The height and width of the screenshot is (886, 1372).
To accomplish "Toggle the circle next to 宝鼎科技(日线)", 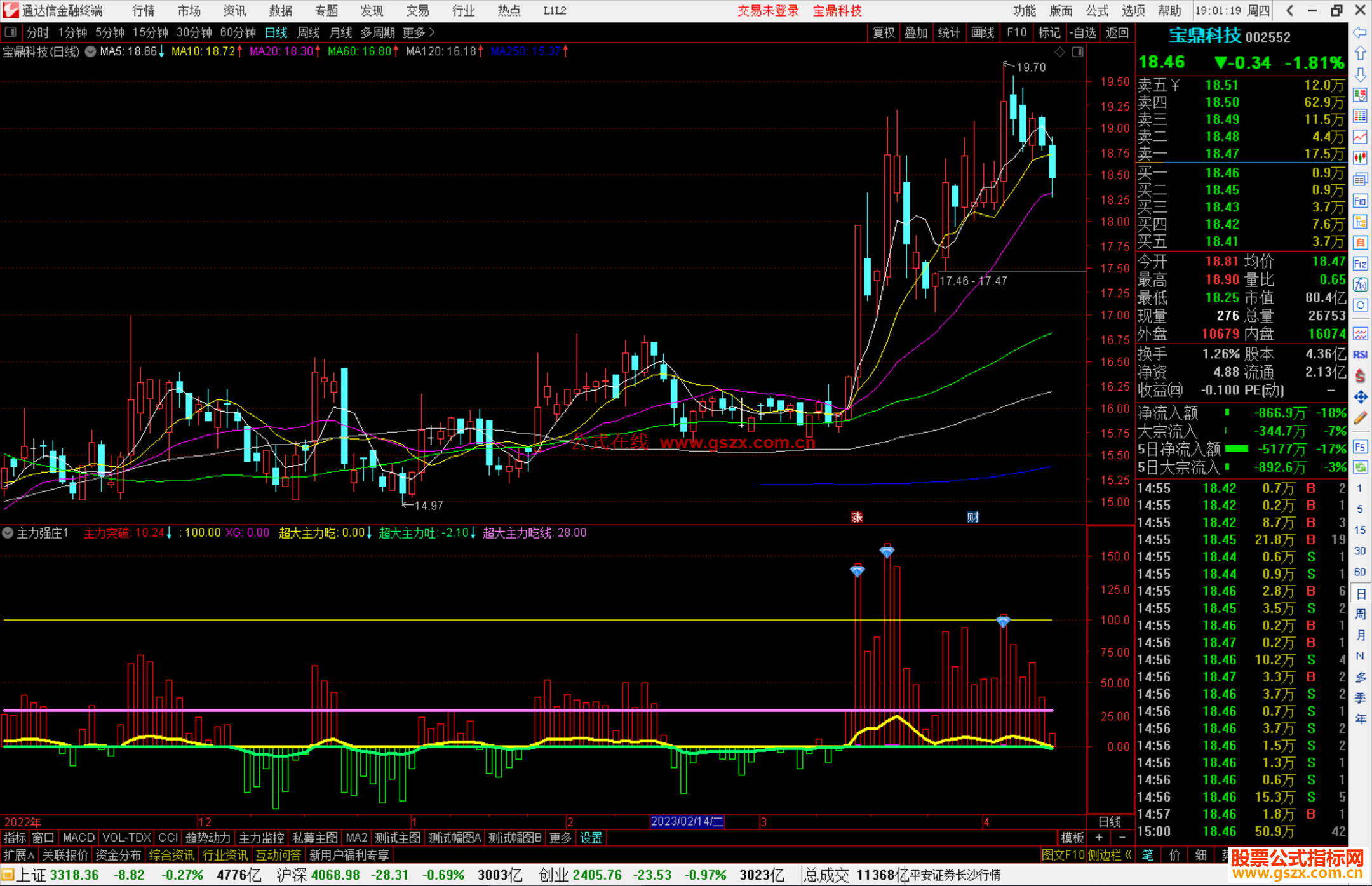I will click(x=91, y=51).
